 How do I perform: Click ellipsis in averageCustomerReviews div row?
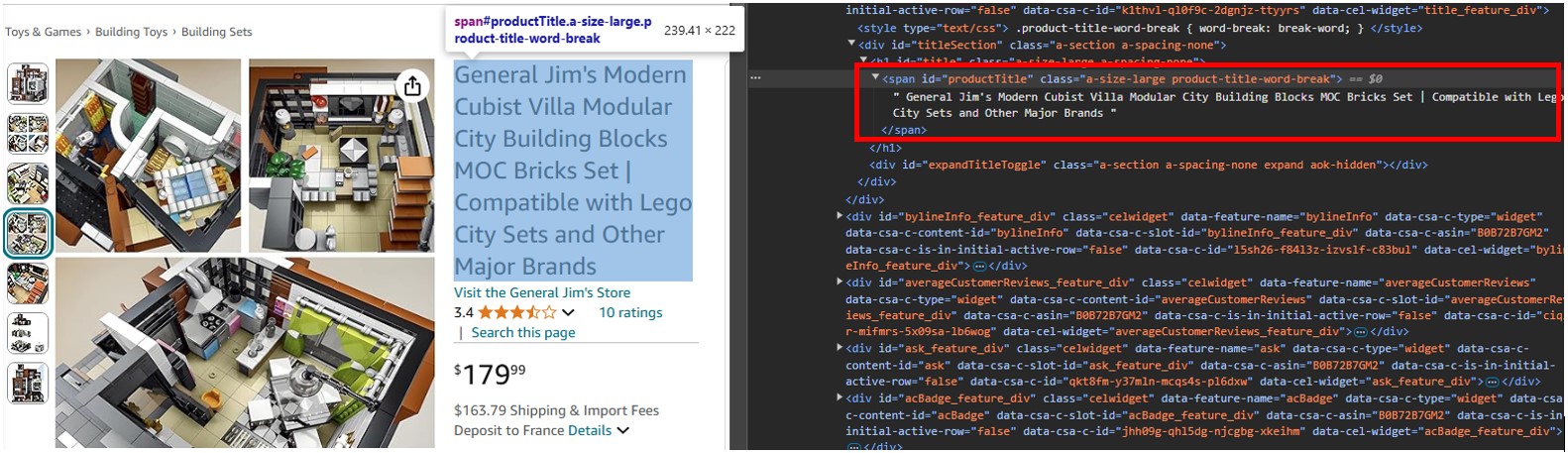(1361, 332)
